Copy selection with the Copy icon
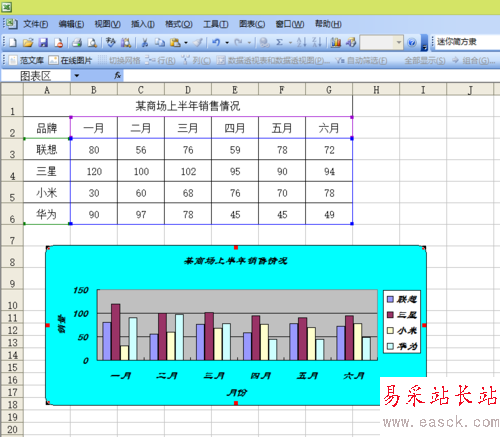 click(x=160, y=42)
